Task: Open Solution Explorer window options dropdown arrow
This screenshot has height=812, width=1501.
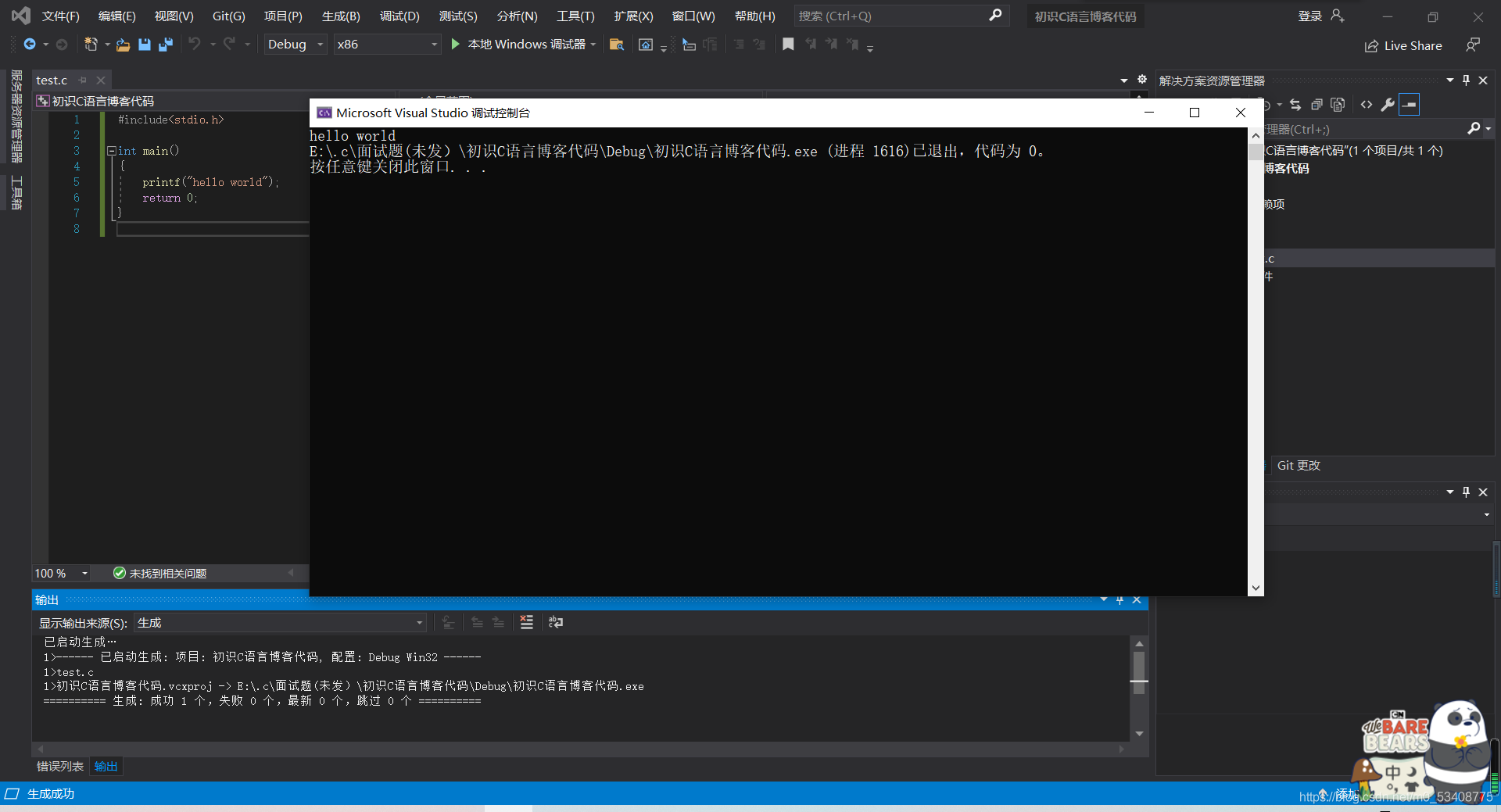Action: coord(1450,80)
